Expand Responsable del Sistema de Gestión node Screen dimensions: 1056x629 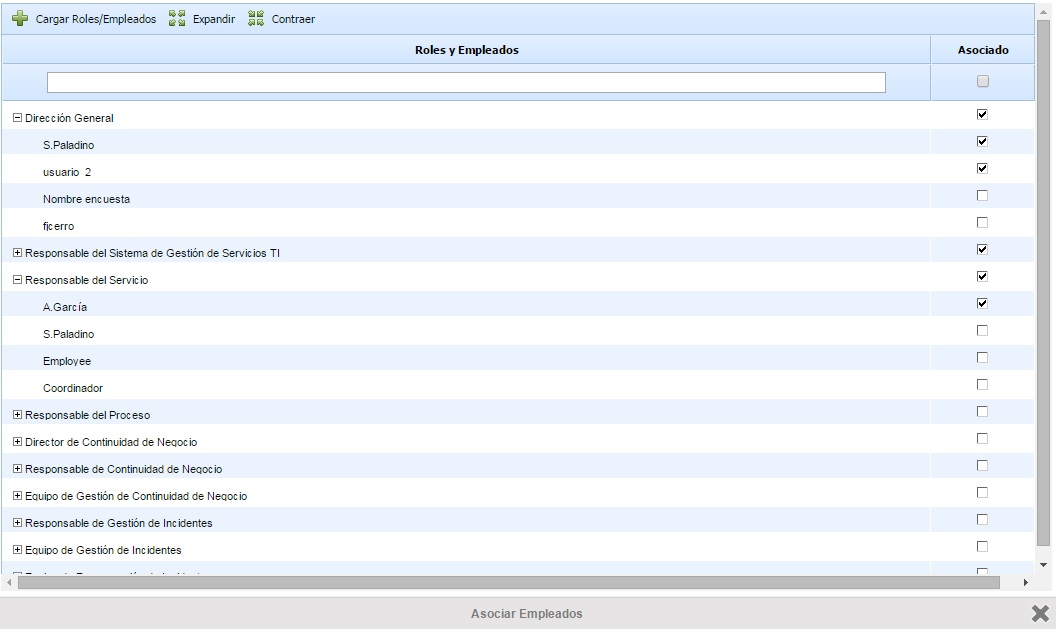click(x=17, y=253)
